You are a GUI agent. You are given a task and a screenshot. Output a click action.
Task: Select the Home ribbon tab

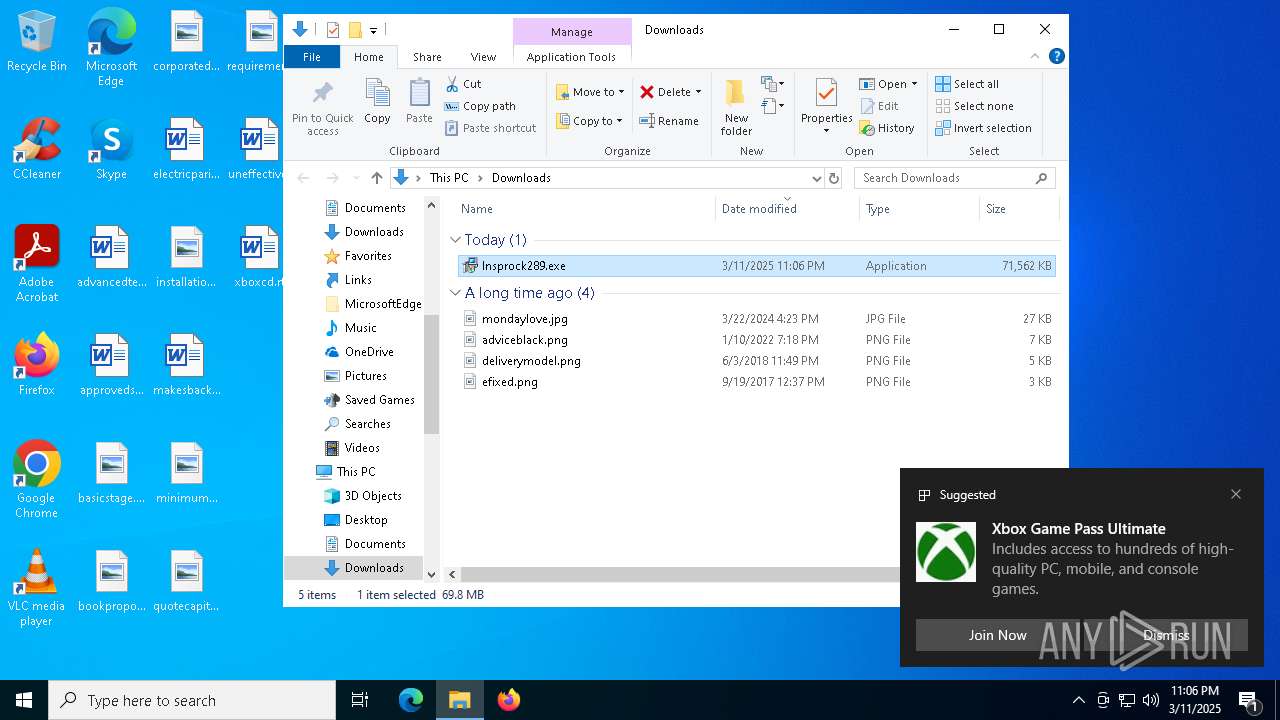369,57
